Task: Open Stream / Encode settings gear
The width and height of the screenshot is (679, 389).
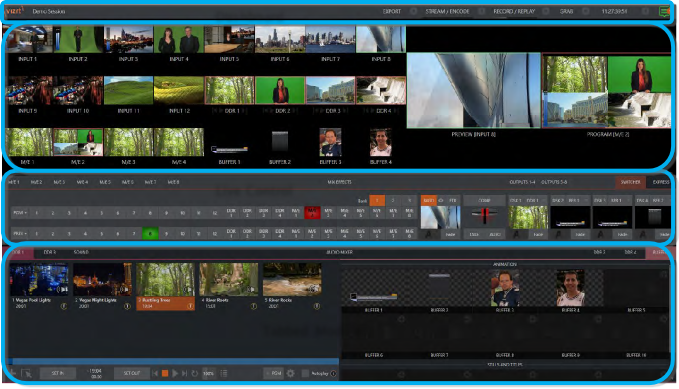Action: tap(482, 11)
